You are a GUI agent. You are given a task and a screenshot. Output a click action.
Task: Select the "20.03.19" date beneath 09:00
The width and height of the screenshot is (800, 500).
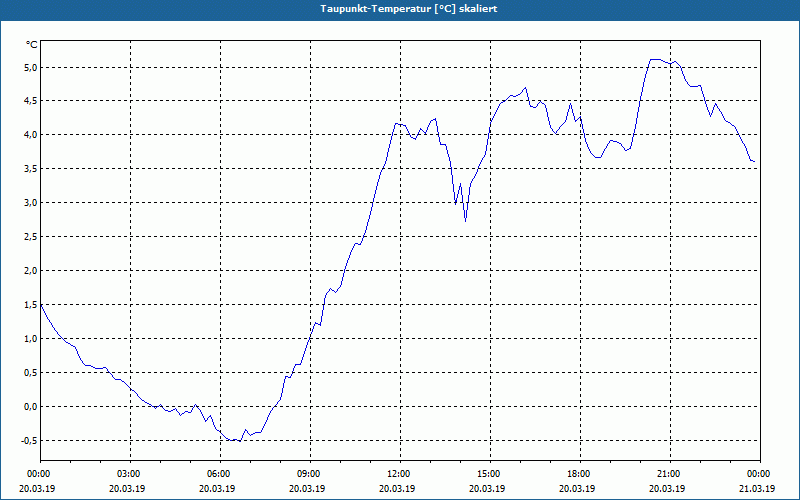307,488
